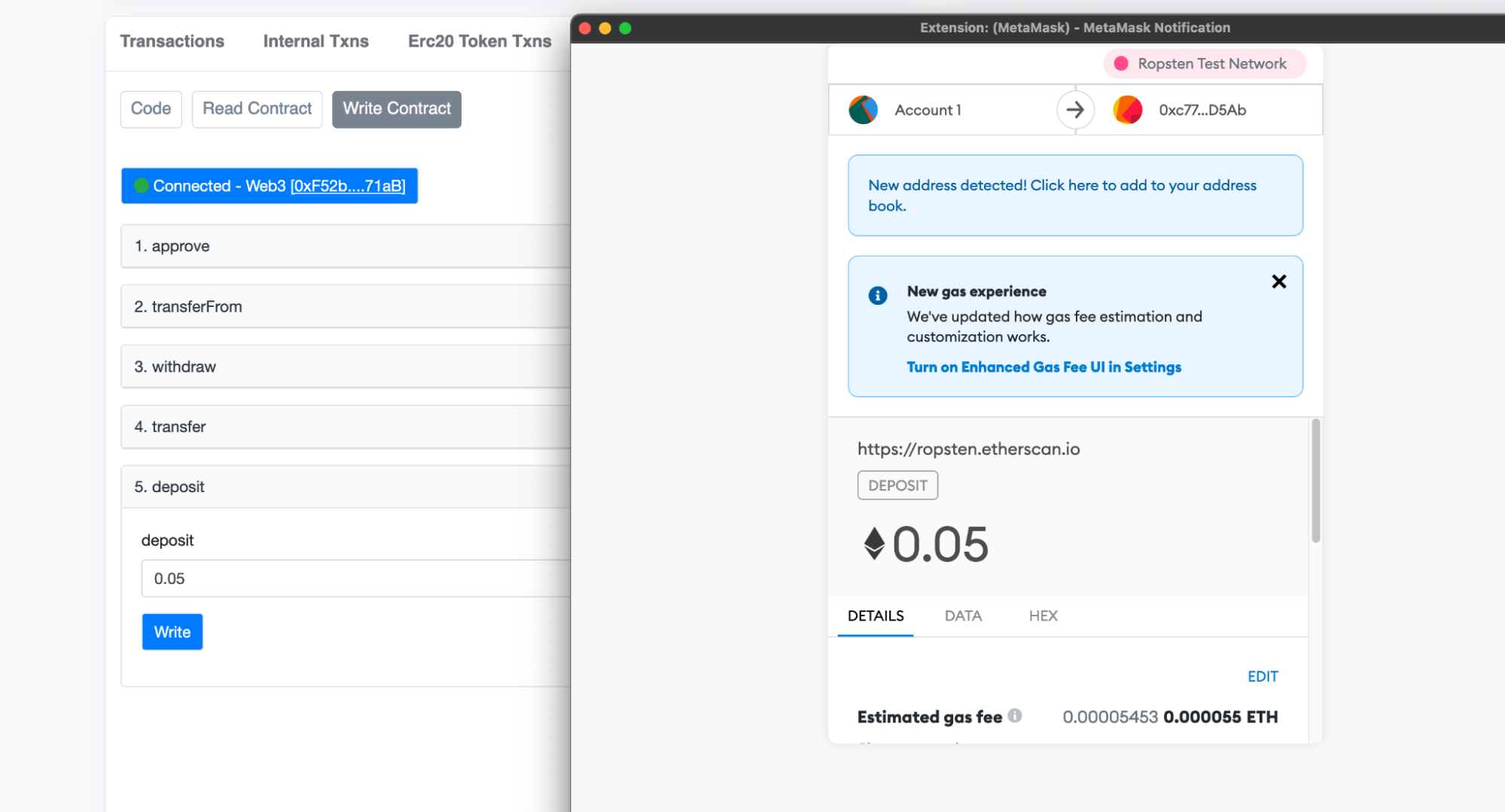Screen dimensions: 1505x812
Task: Click the blue info icon in gas notice
Action: (x=877, y=295)
